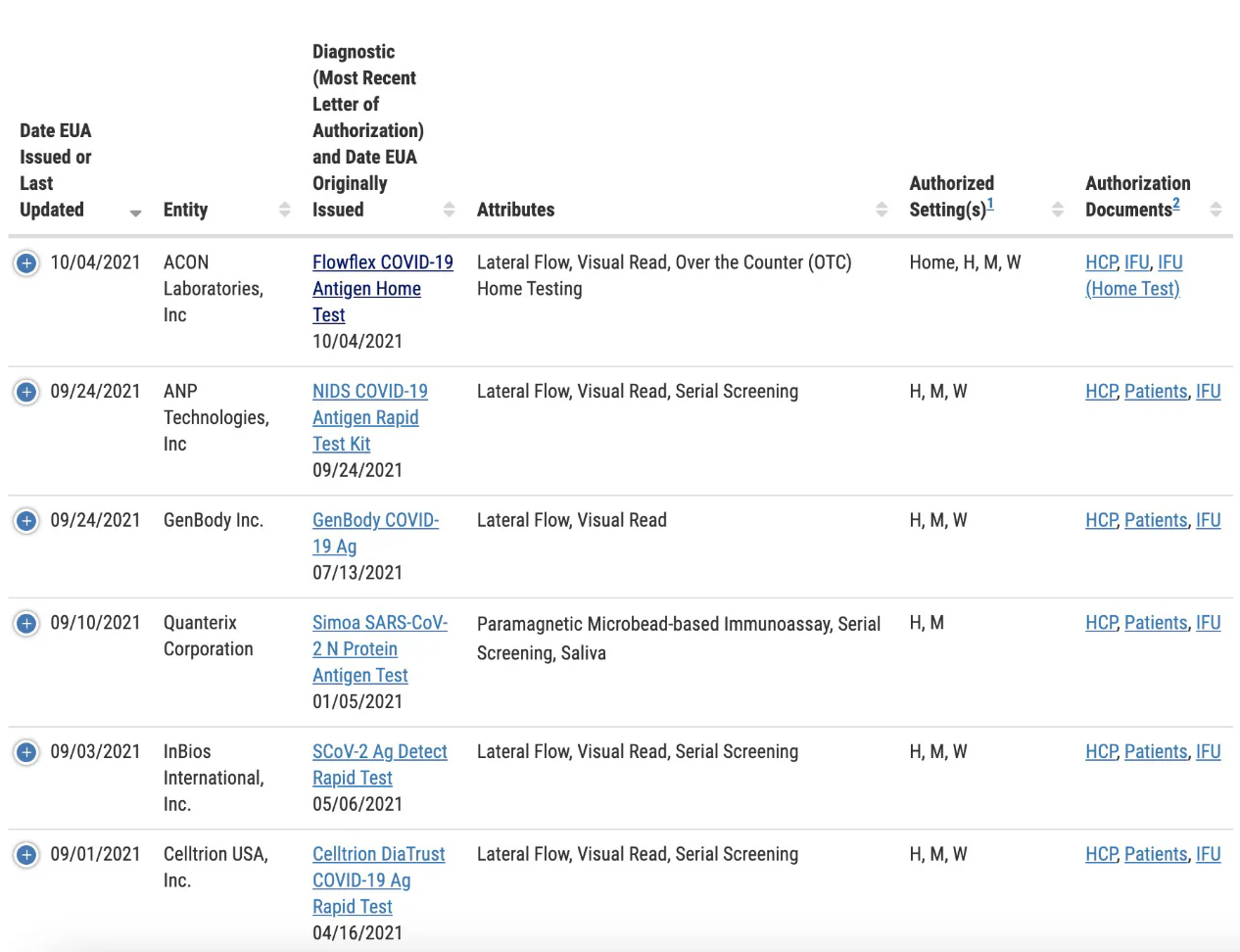Select the H, M setting cell for Quanterix
The width and height of the screenshot is (1240, 952).
pyautogui.click(x=927, y=623)
